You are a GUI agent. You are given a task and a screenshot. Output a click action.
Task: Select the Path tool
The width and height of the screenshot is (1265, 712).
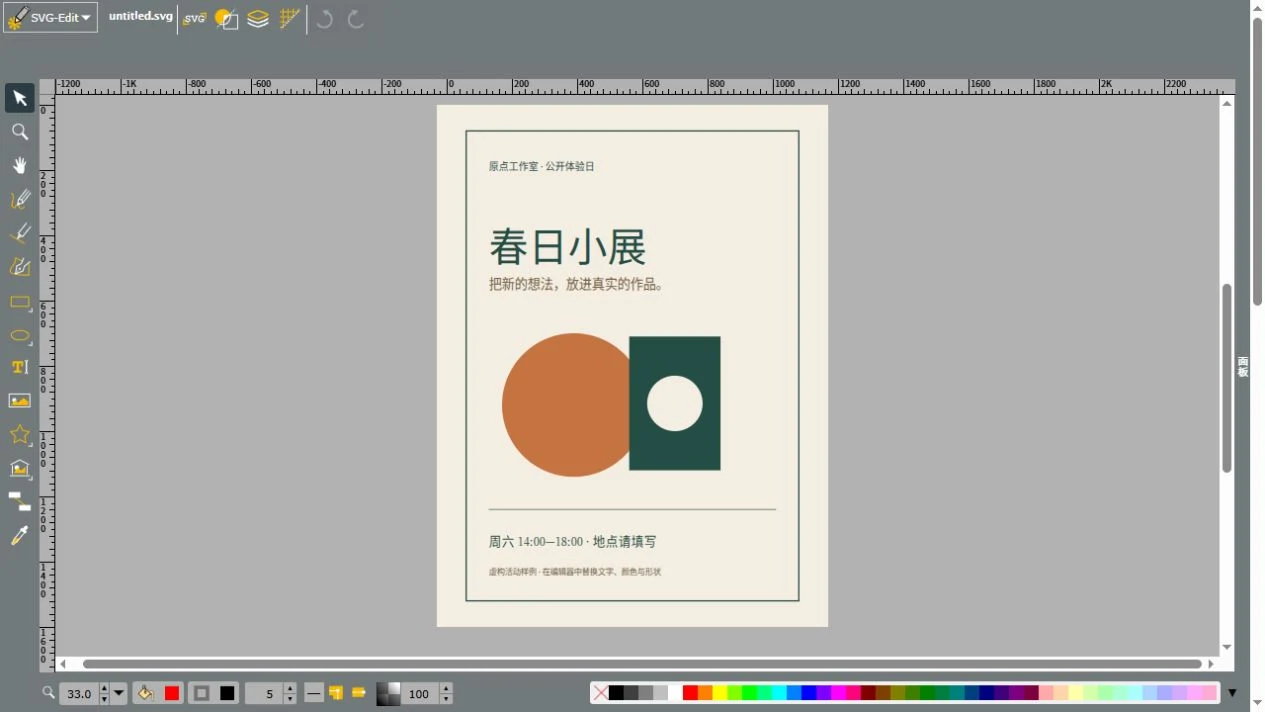20,267
